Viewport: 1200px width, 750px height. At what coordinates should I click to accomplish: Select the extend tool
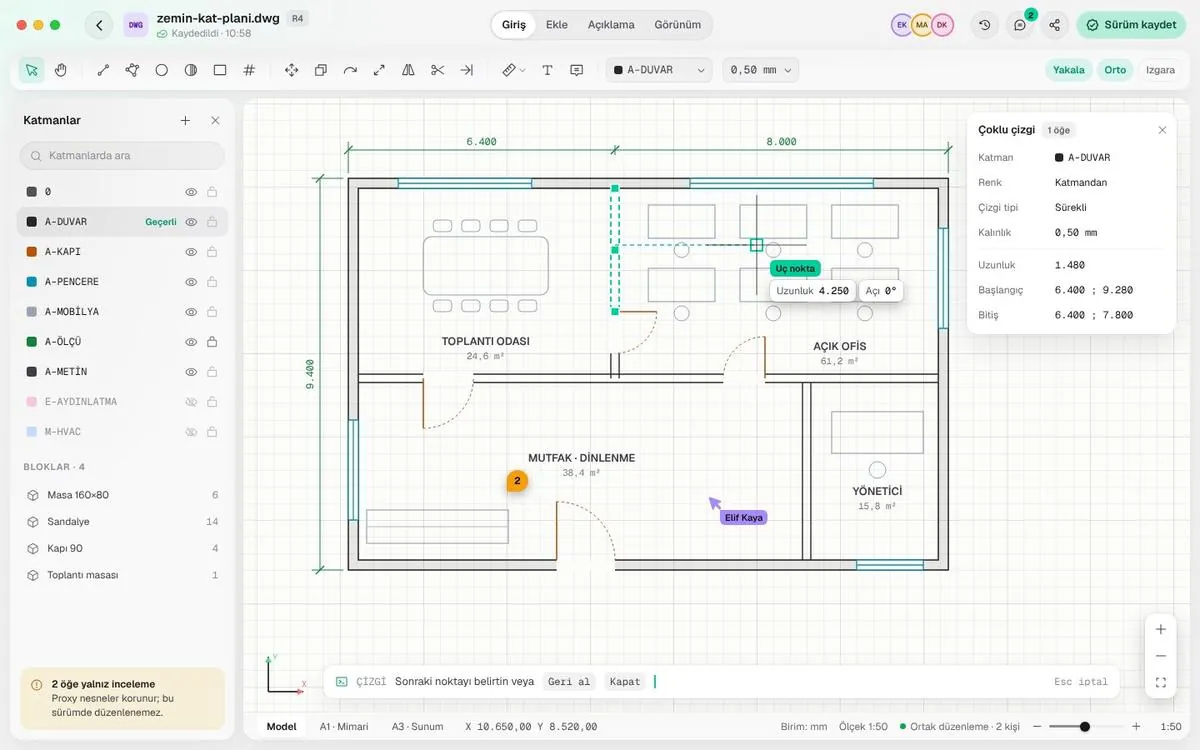466,70
